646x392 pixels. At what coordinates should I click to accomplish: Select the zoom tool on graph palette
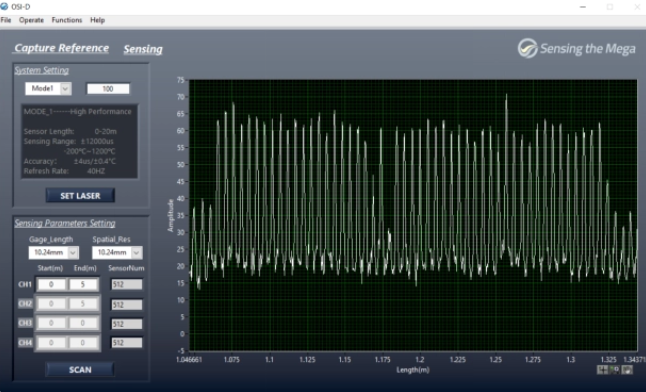(614, 370)
